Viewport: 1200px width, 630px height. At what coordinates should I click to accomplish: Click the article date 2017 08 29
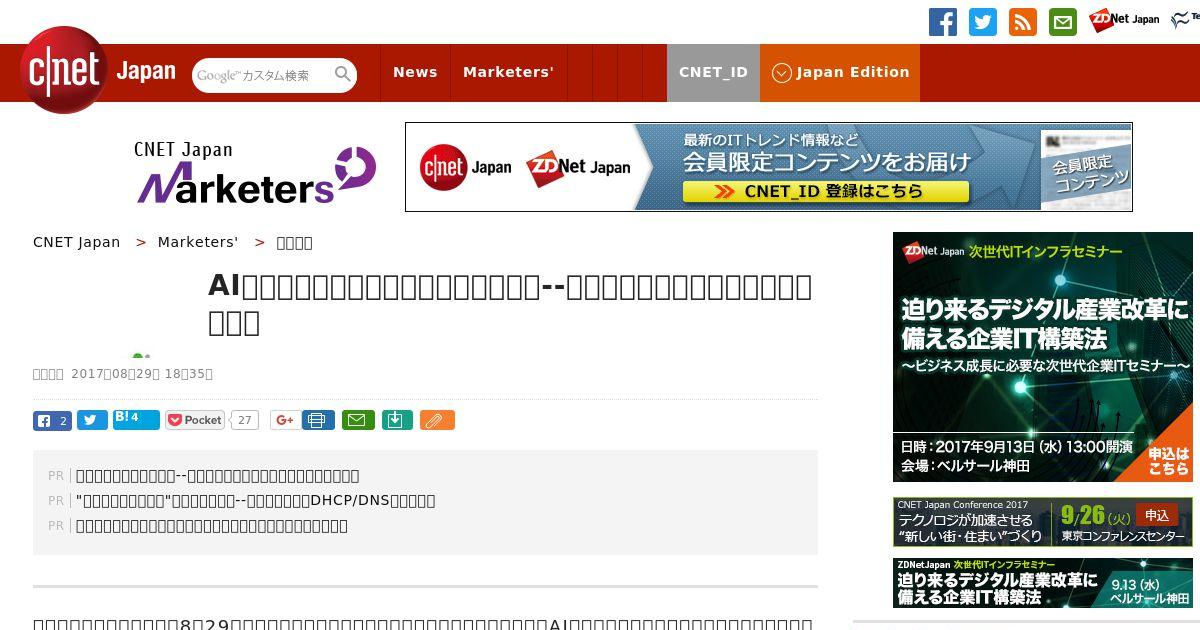click(141, 374)
